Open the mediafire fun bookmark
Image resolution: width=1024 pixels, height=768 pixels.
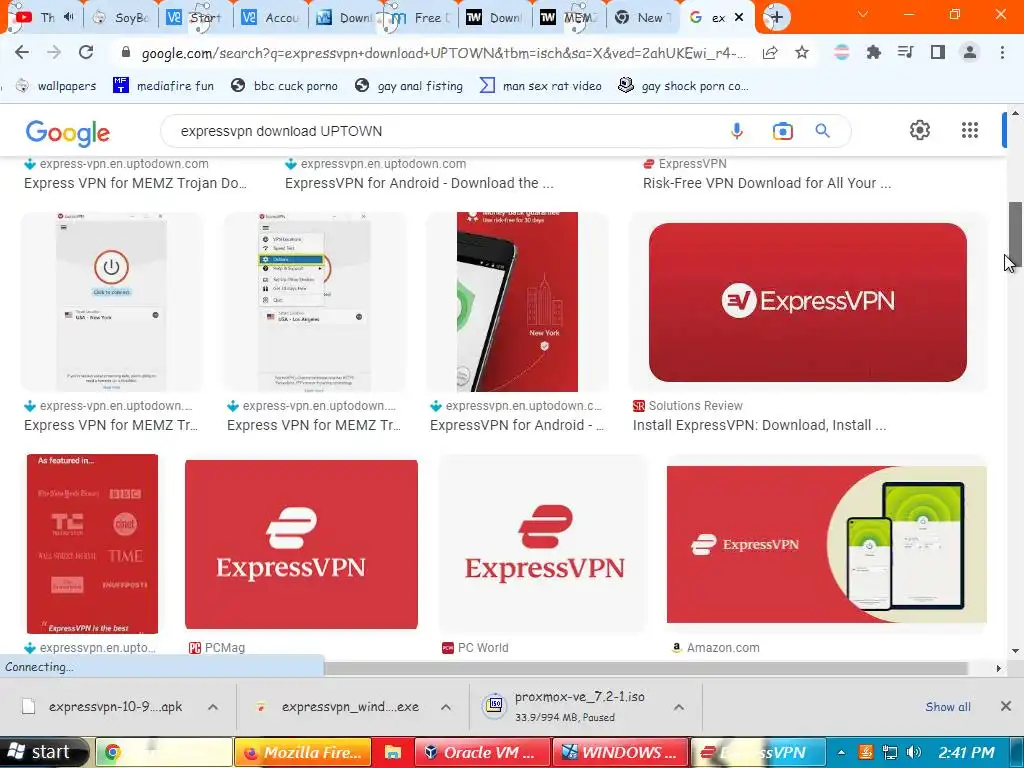point(163,86)
